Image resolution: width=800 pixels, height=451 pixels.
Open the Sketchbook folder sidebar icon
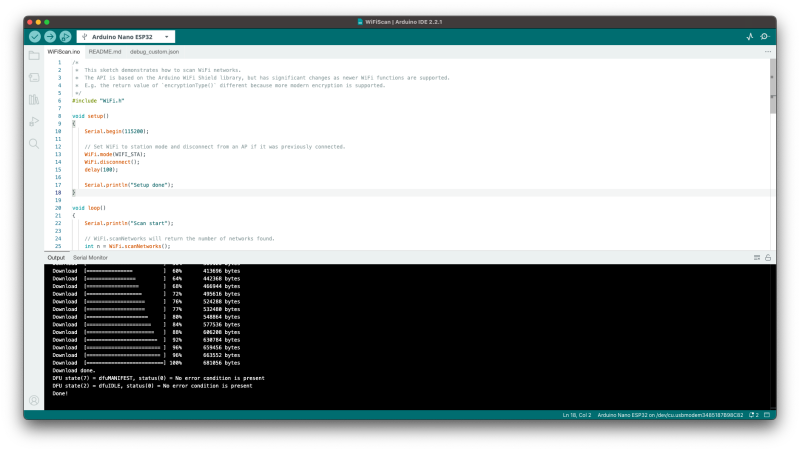(34, 56)
